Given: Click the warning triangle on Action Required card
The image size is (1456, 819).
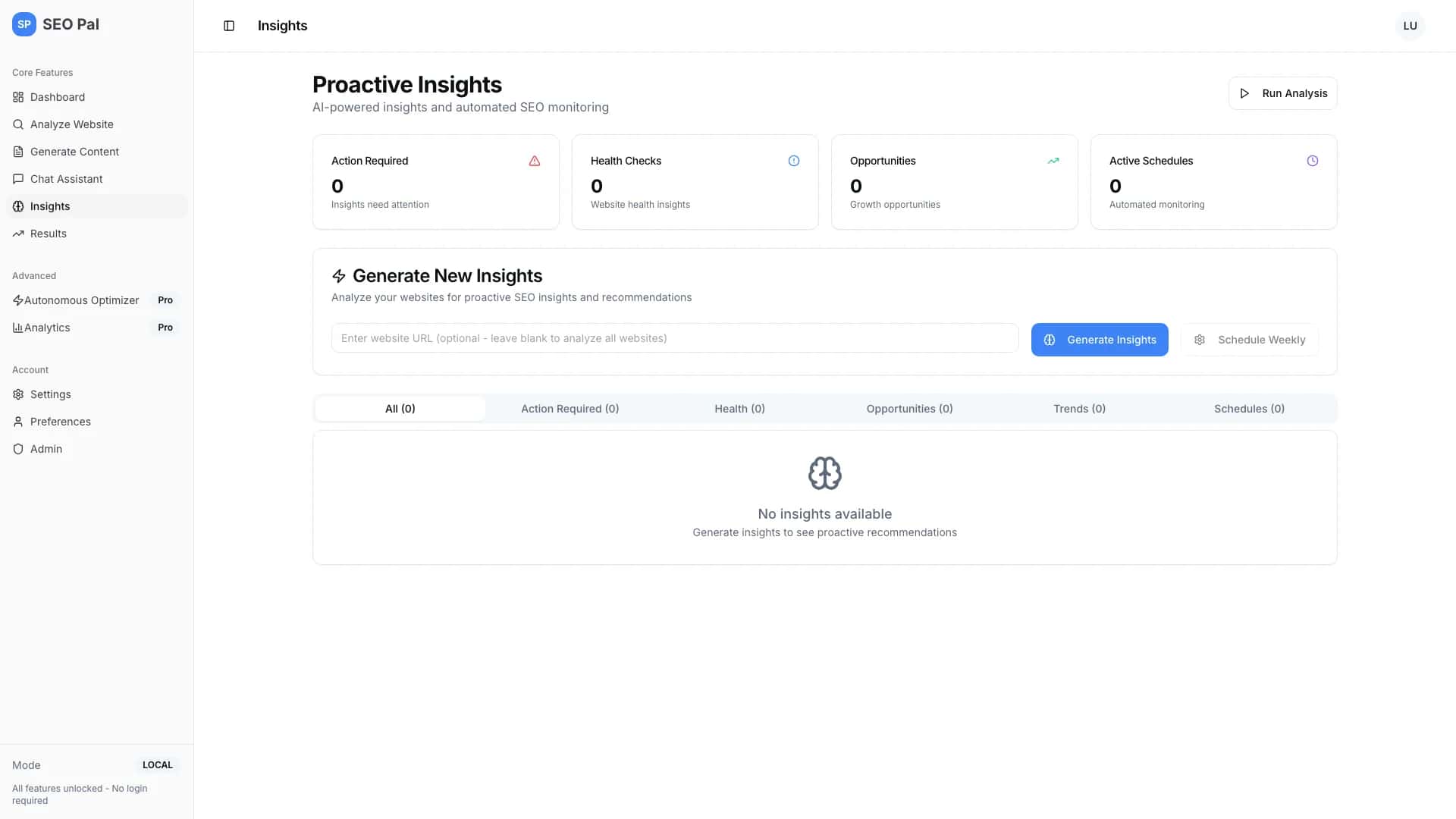Looking at the screenshot, I should [x=534, y=161].
